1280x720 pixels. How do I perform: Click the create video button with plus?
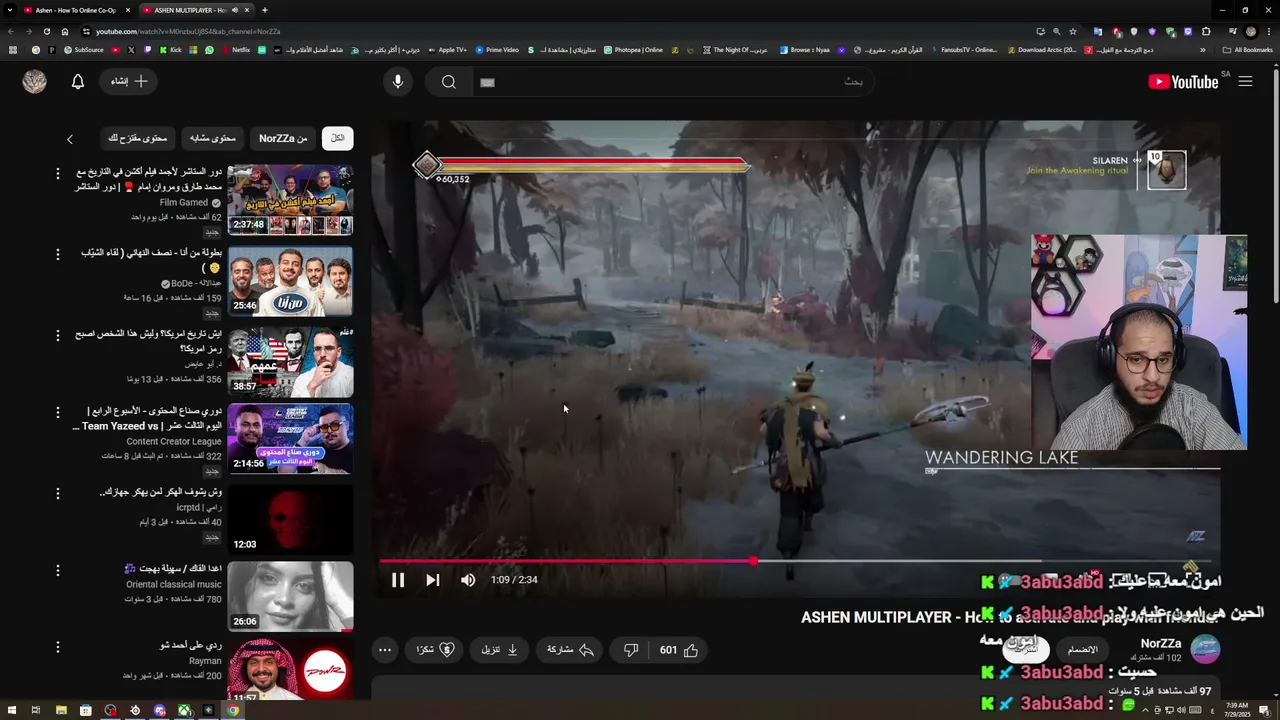click(128, 82)
